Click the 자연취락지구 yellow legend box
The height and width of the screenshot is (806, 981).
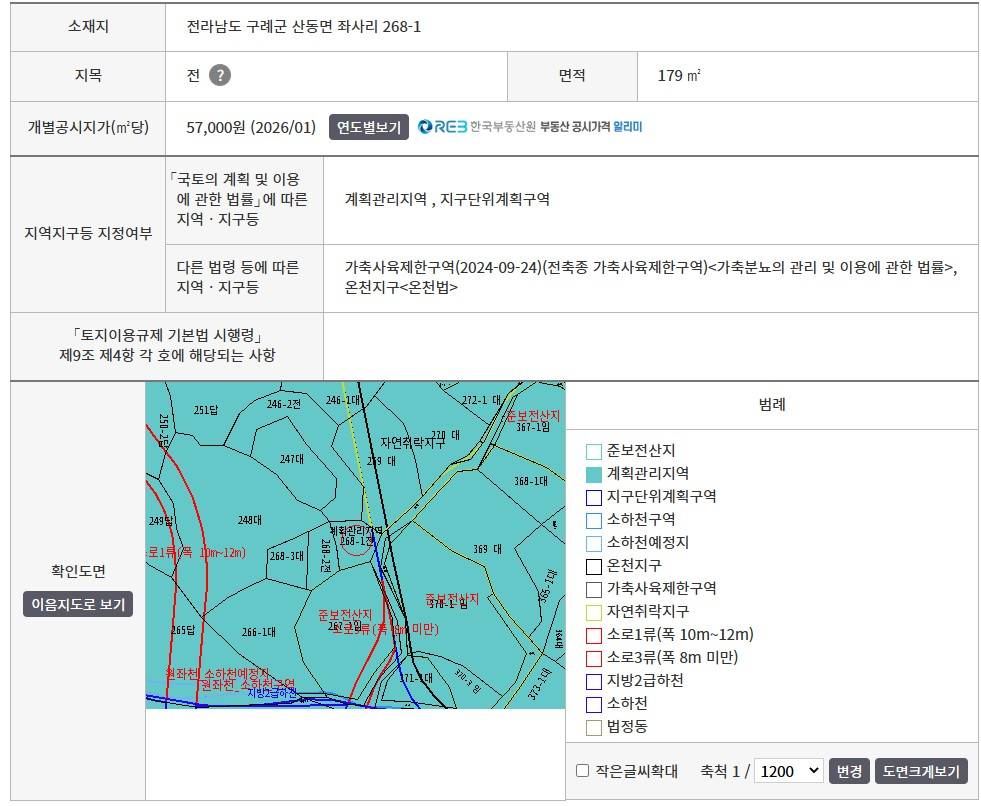pyautogui.click(x=594, y=612)
